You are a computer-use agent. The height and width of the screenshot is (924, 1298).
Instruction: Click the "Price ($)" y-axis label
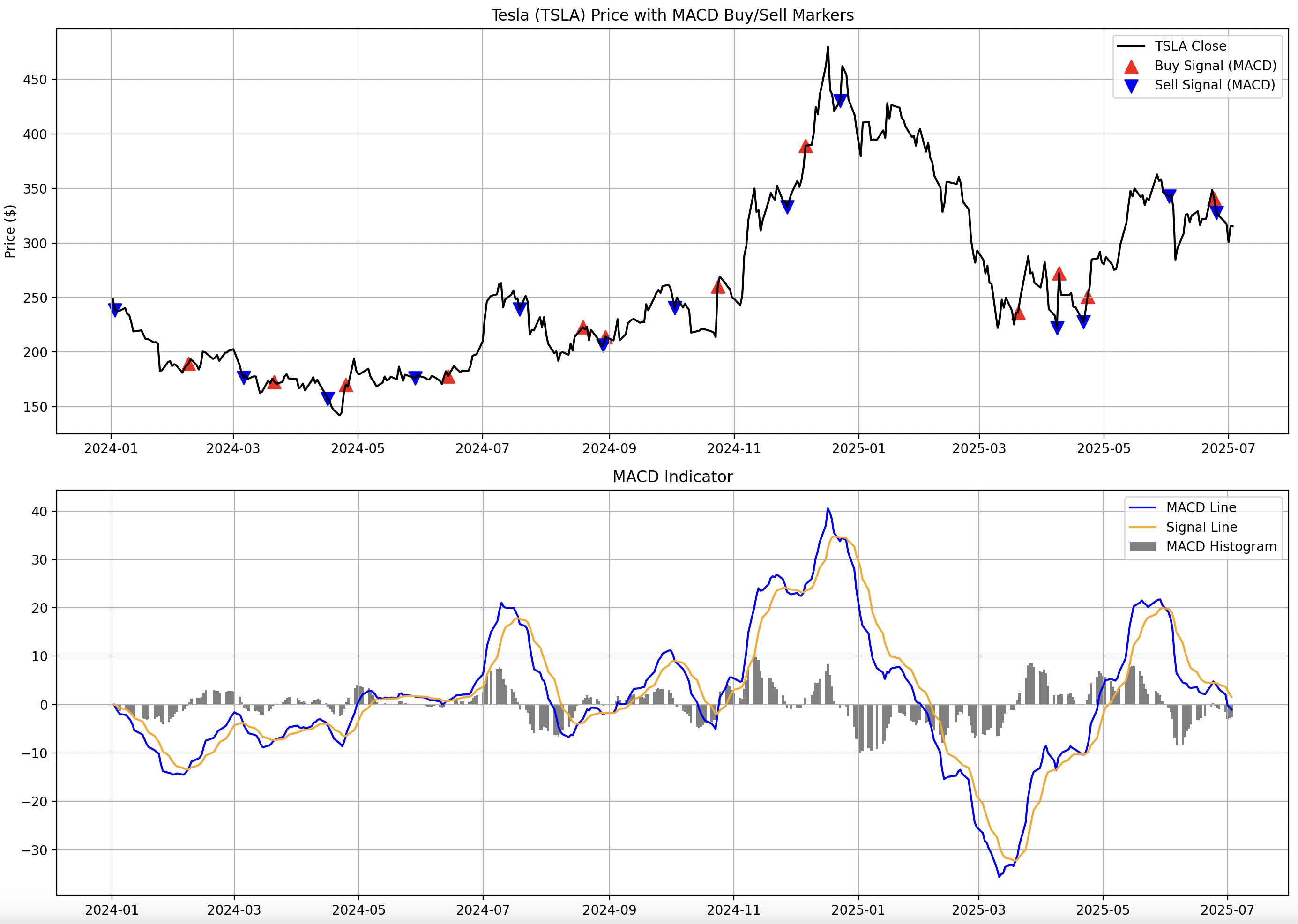tap(10, 231)
